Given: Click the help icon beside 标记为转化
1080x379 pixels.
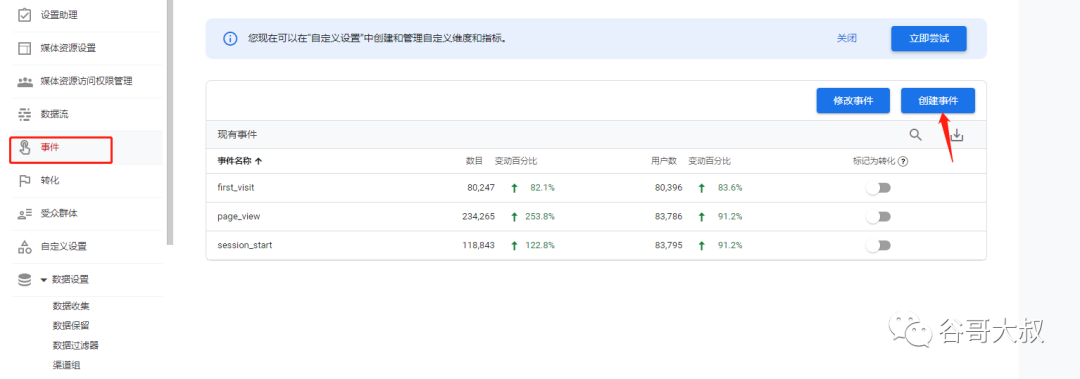Looking at the screenshot, I should coord(903,161).
